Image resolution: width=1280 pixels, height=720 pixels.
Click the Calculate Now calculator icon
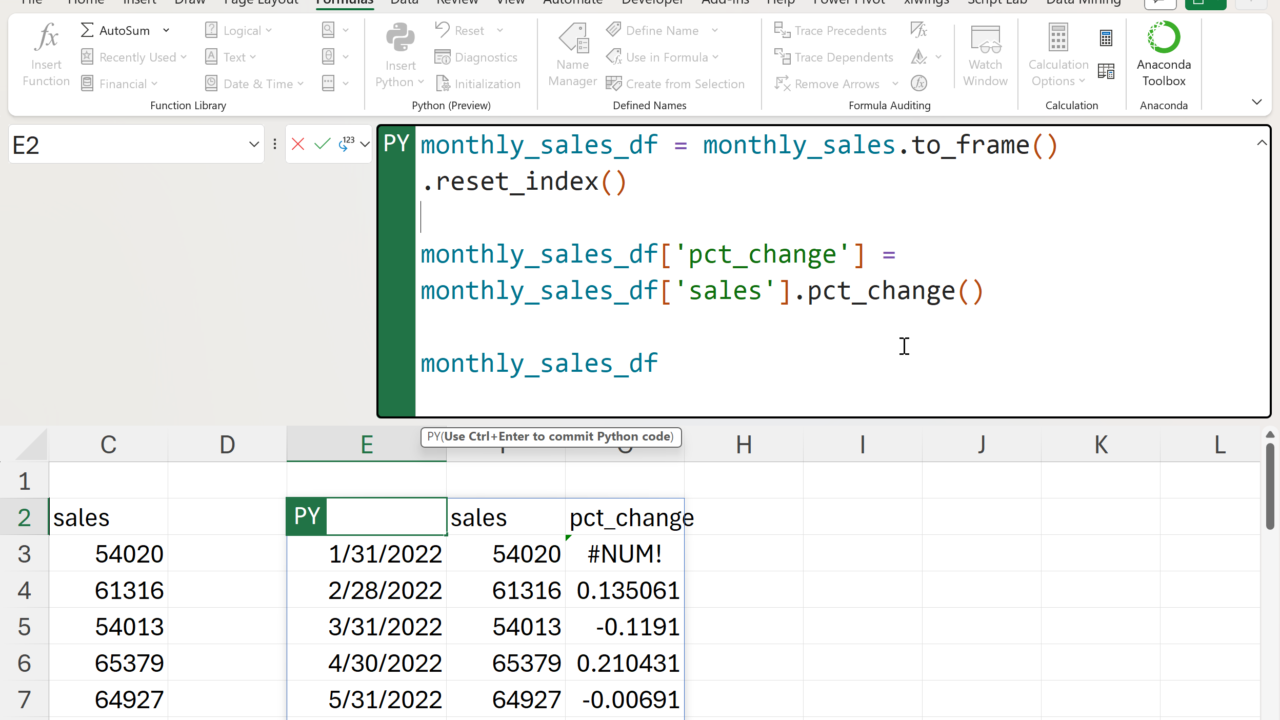click(1106, 39)
